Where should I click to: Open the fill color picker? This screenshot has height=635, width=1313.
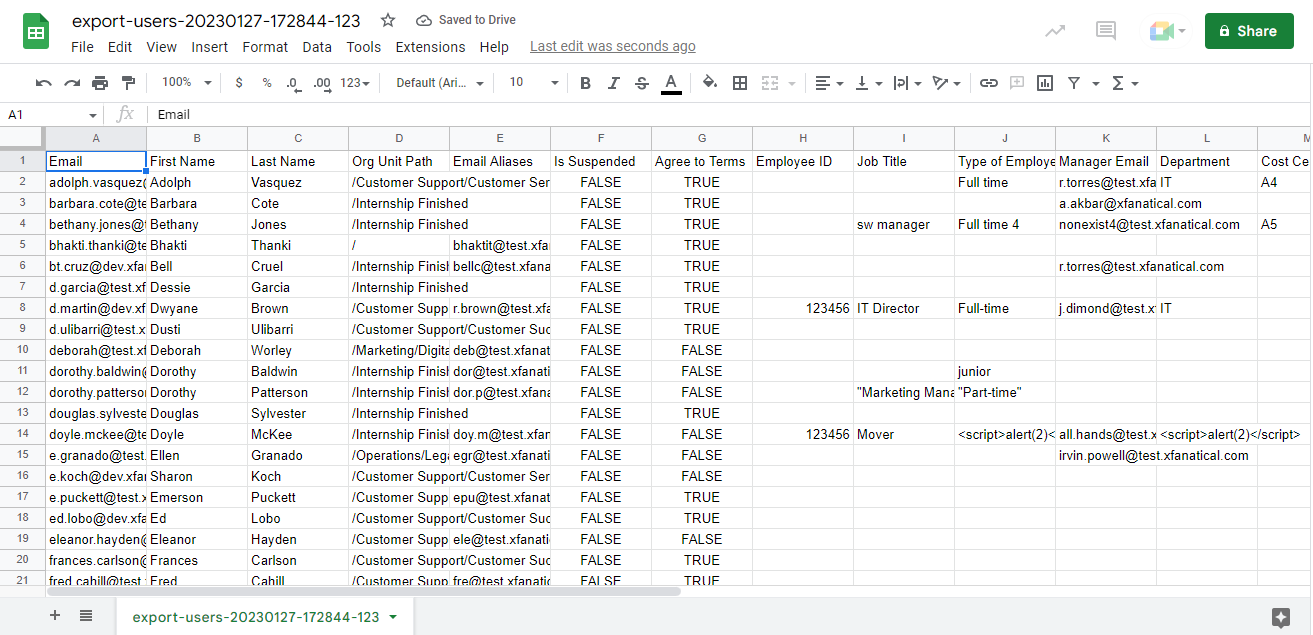pyautogui.click(x=710, y=83)
